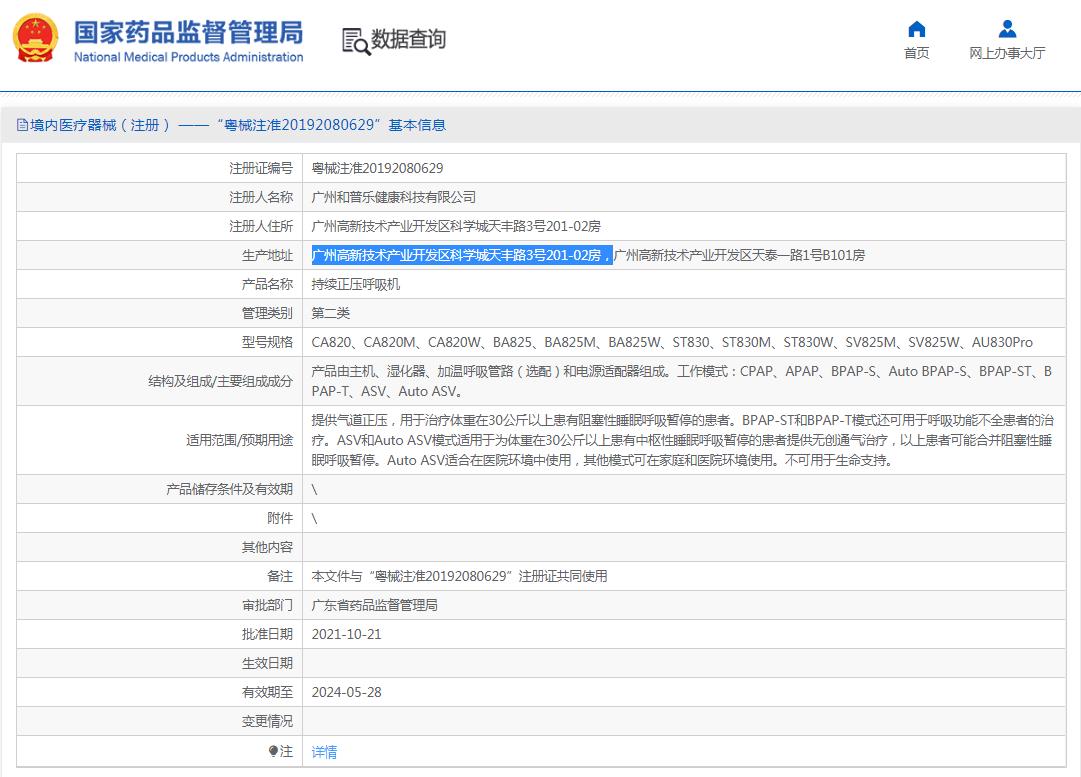Click the second production address 天泰一路1号B101房
Viewport: 1081px width, 777px height.
pos(739,255)
